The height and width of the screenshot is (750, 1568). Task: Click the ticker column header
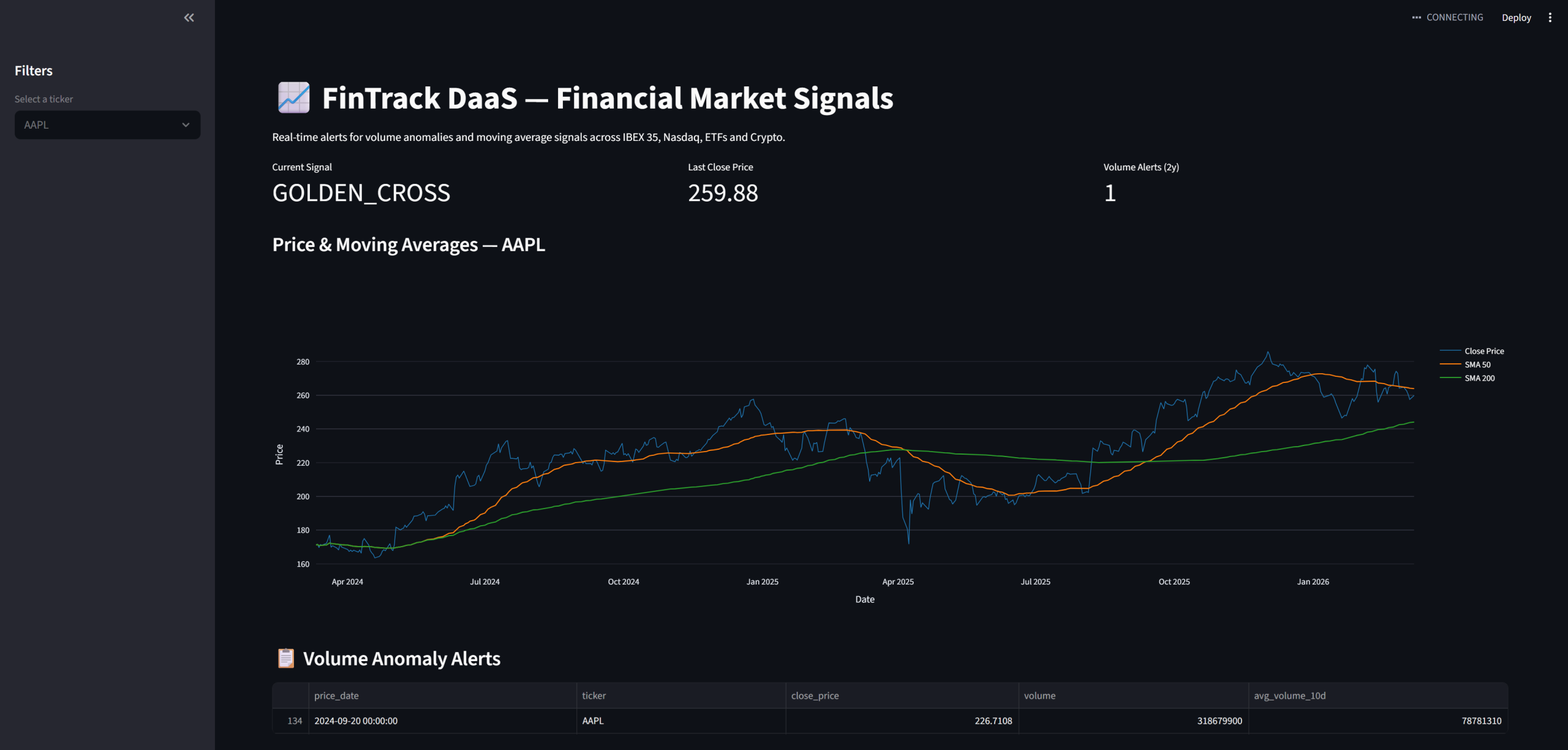coord(594,695)
